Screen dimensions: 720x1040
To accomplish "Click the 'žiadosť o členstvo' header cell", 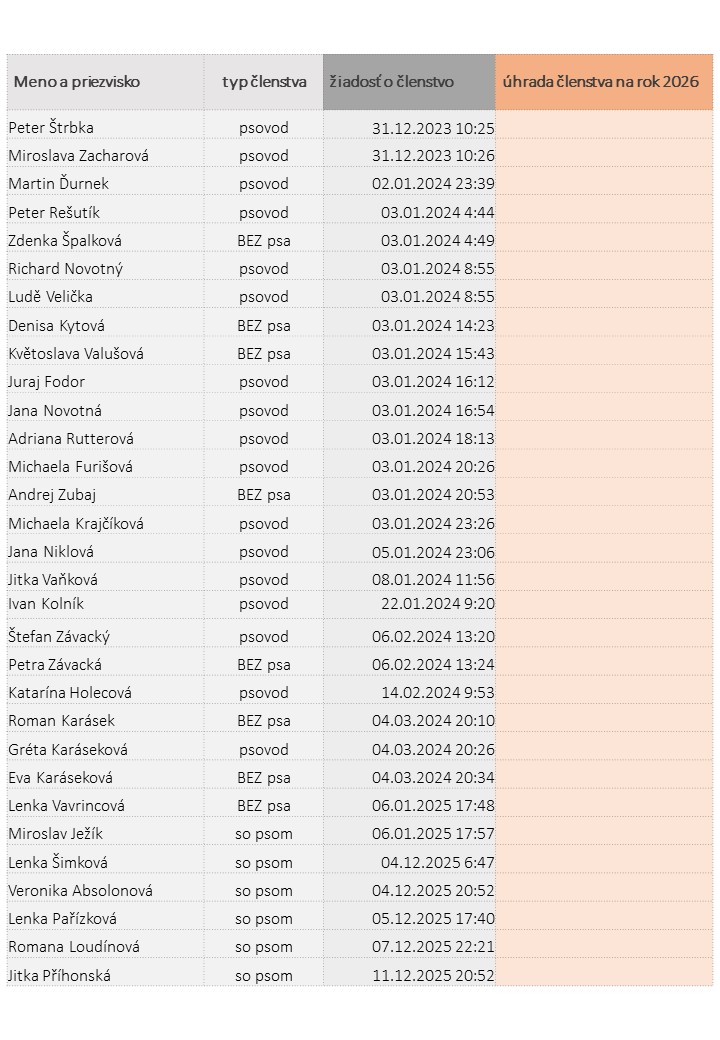I will 392,82.
